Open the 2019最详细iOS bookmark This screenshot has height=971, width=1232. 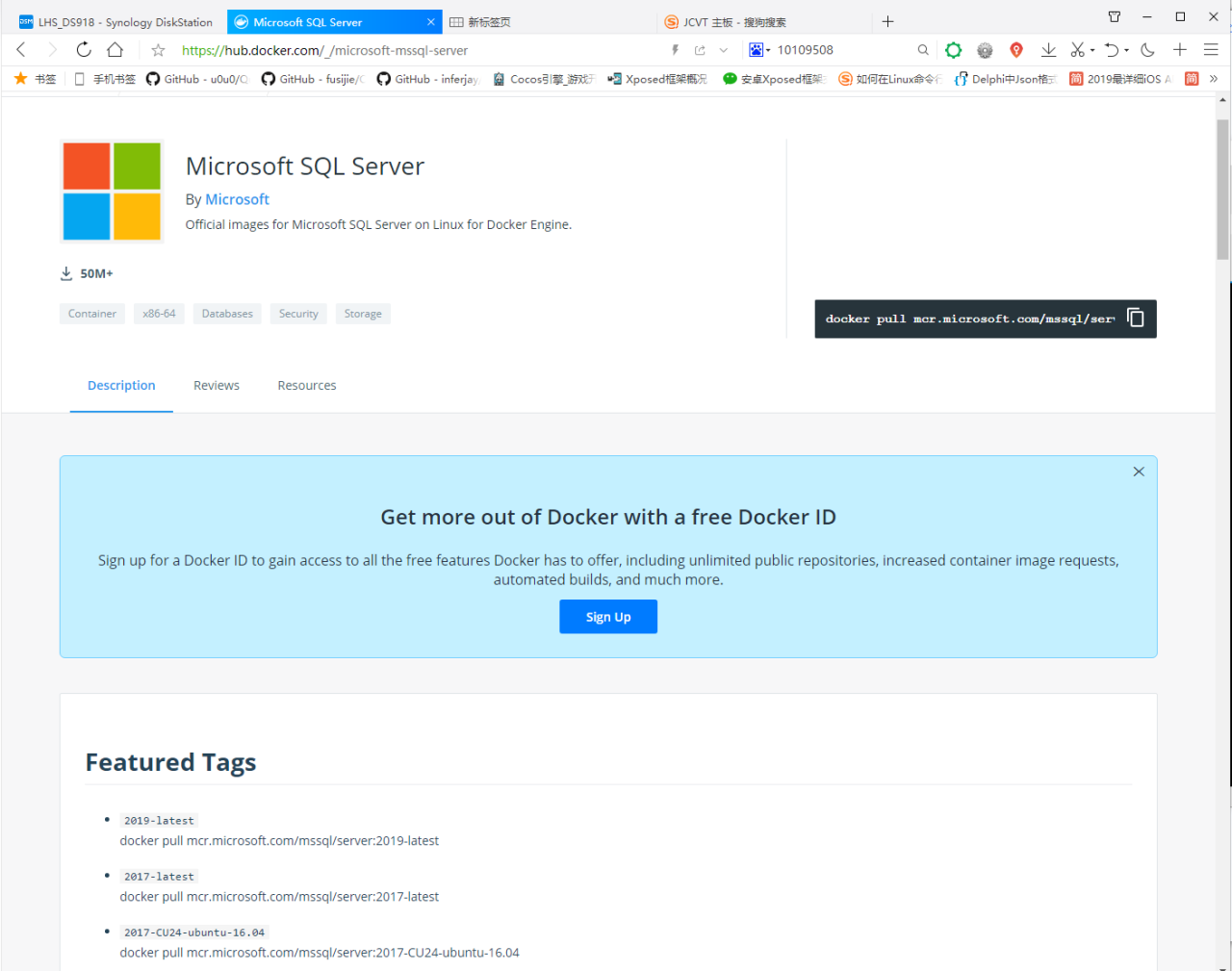pos(1121,79)
